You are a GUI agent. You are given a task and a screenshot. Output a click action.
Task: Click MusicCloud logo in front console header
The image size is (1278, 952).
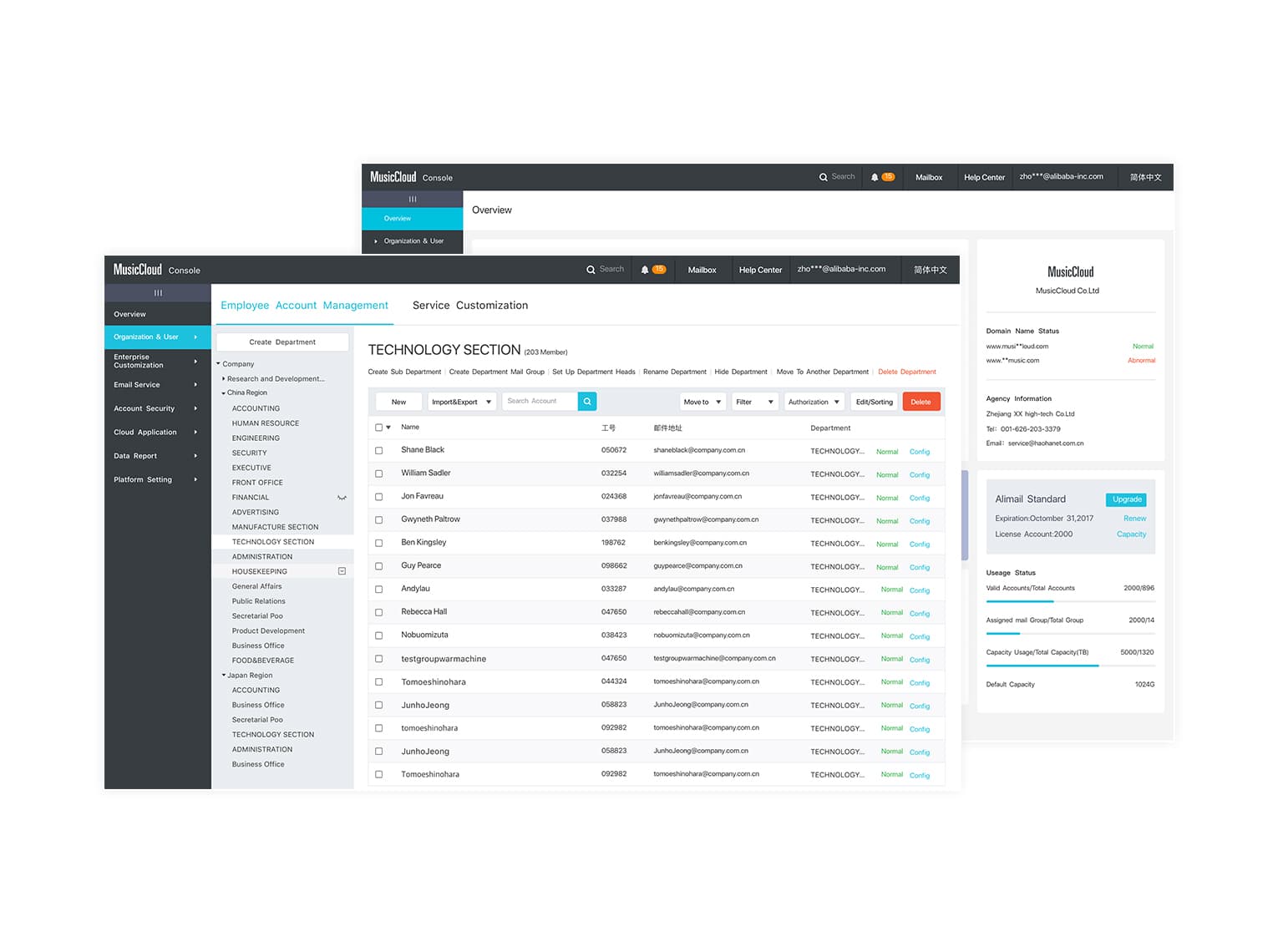click(x=138, y=270)
